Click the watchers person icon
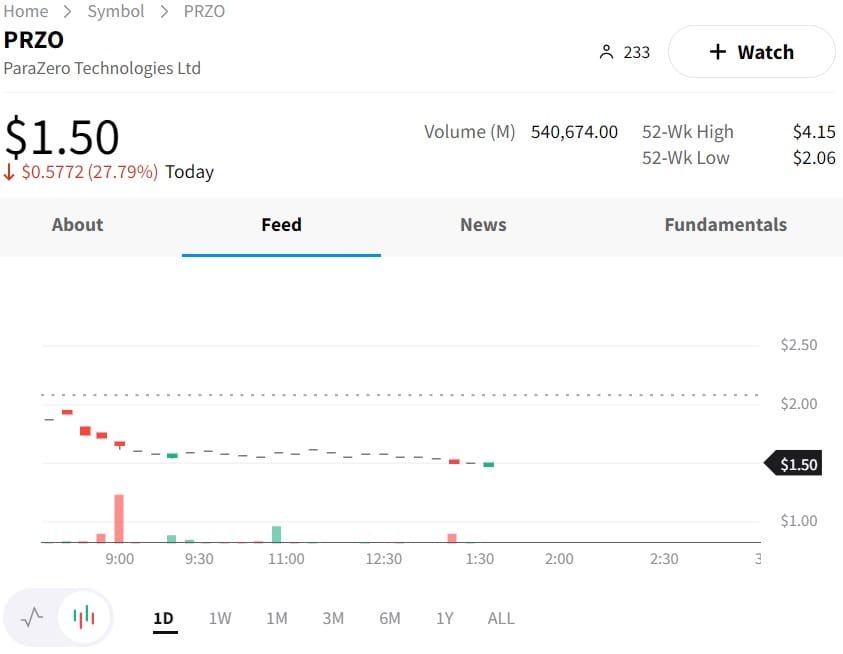The height and width of the screenshot is (654, 843). [606, 52]
